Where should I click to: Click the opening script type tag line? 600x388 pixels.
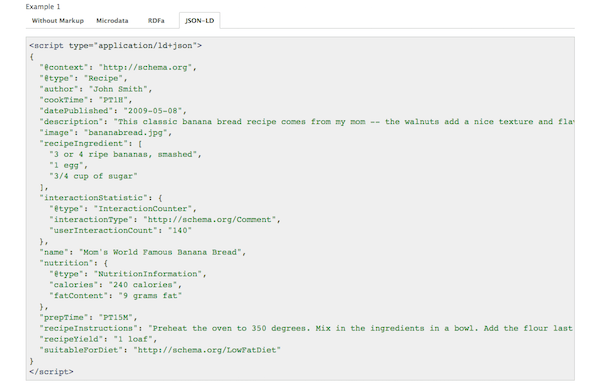116,46
